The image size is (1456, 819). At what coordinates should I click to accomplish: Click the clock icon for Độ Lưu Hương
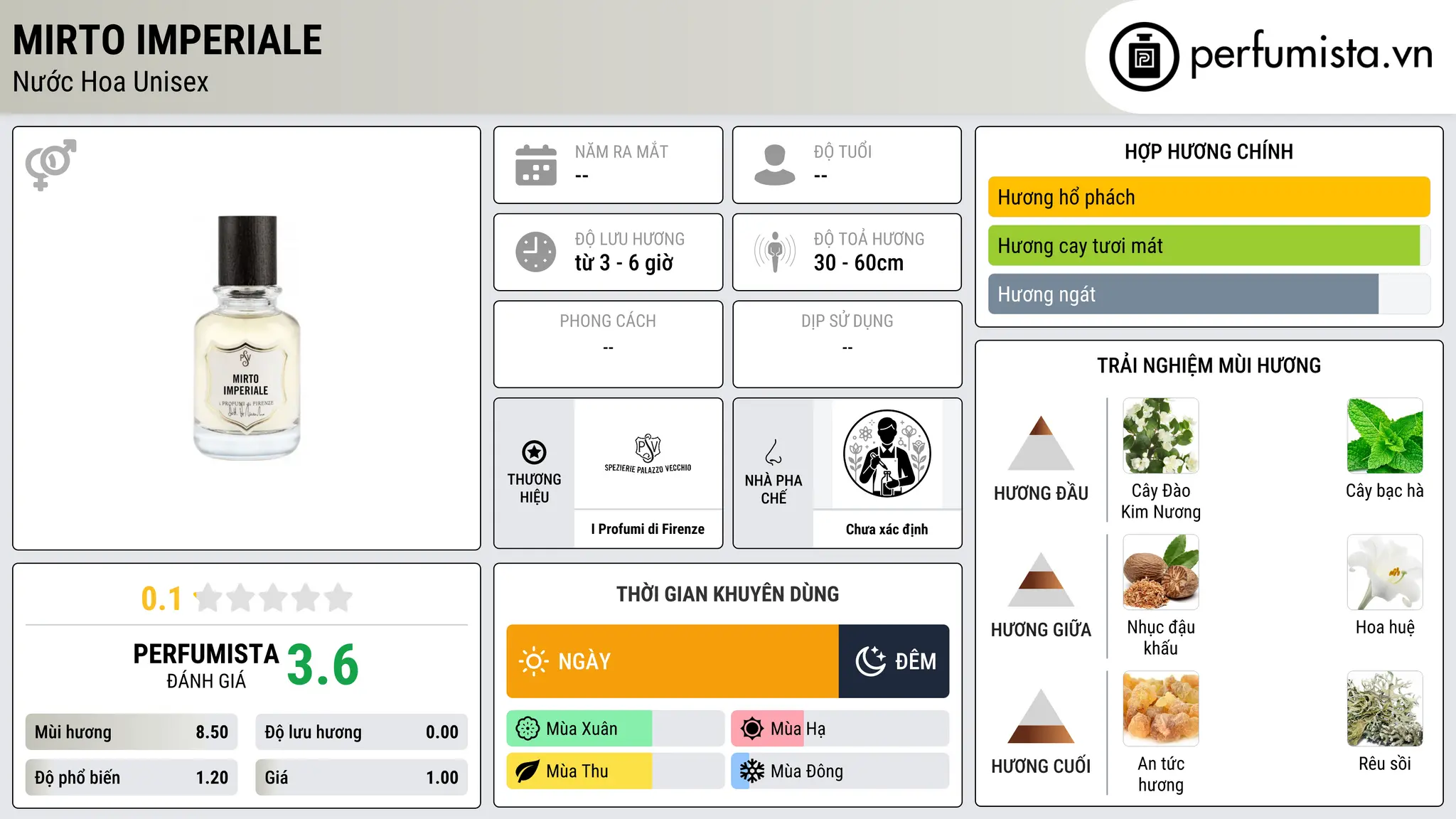click(536, 252)
